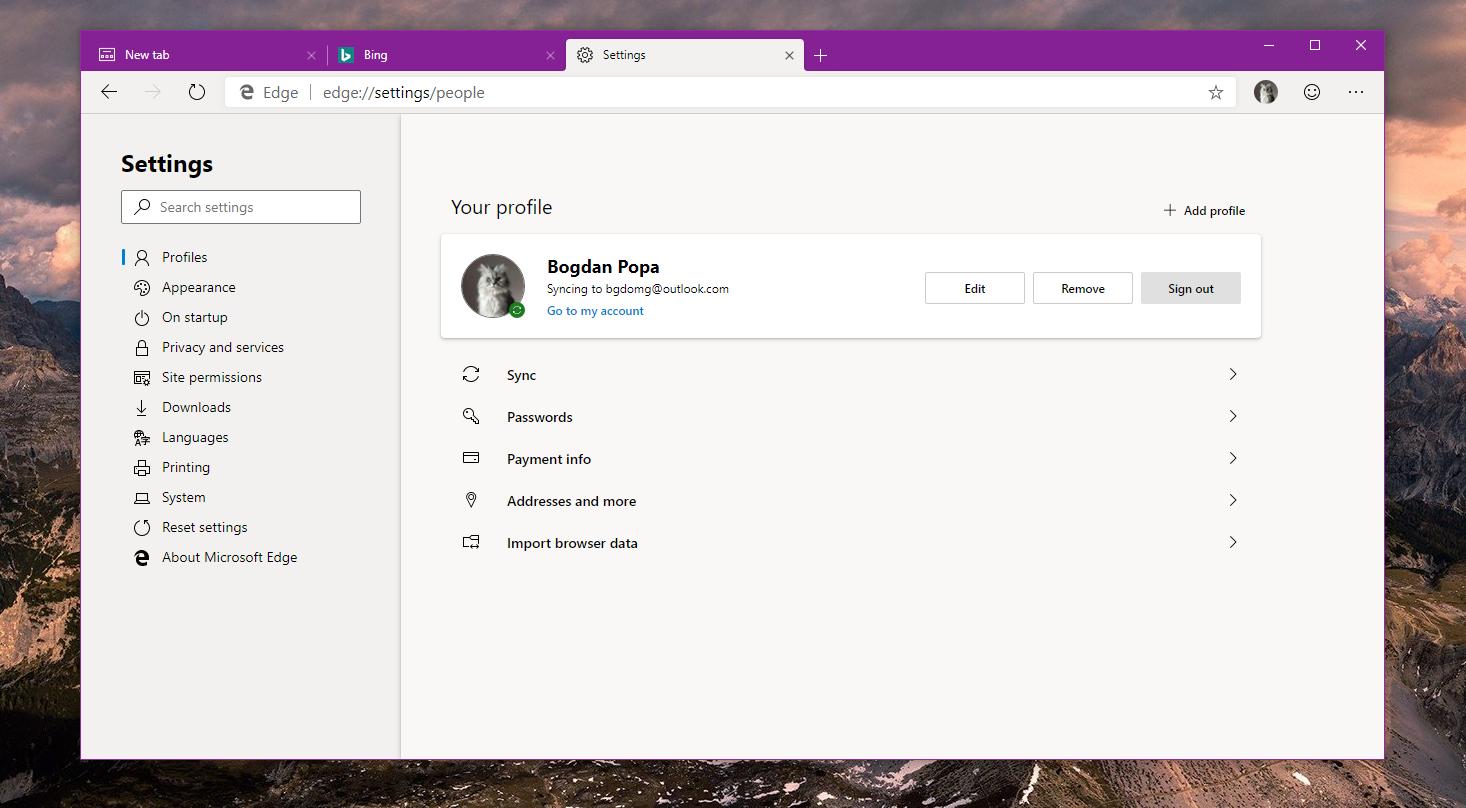
Task: Close the Settings tab
Action: point(789,55)
